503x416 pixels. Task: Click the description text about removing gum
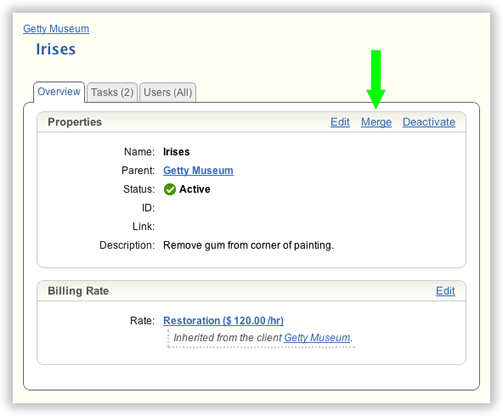point(248,245)
